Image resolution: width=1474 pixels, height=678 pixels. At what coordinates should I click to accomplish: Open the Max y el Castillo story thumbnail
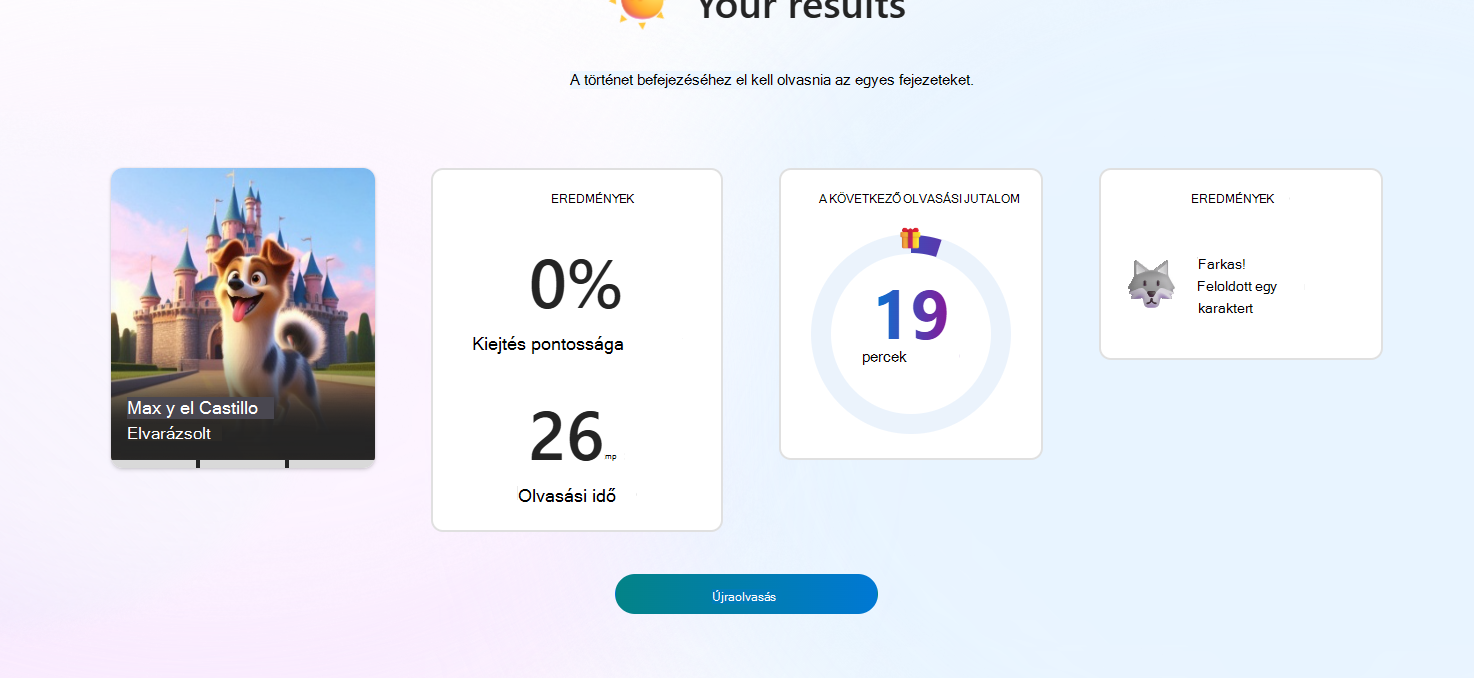point(243,314)
